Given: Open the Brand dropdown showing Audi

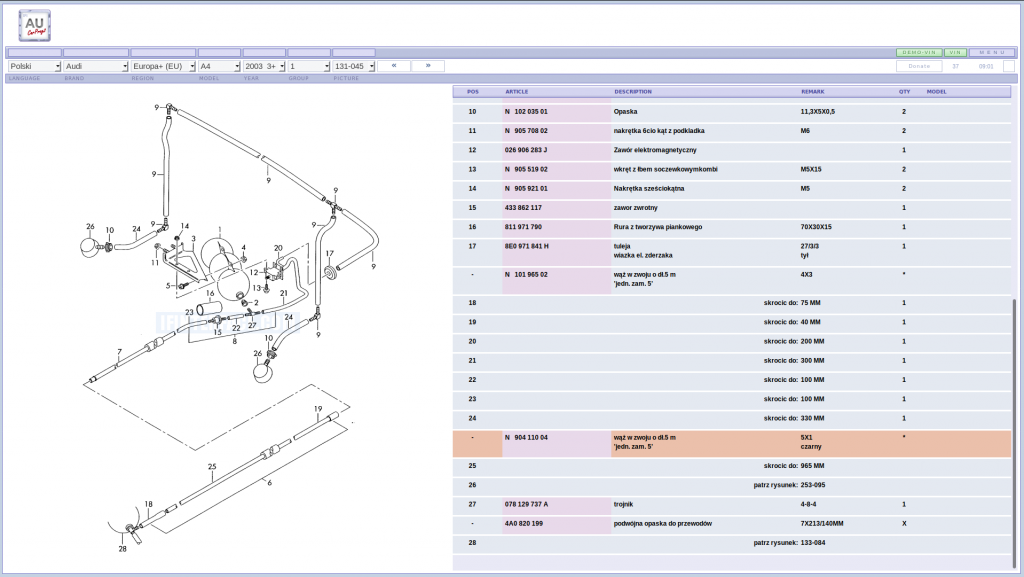Looking at the screenshot, I should pyautogui.click(x=96, y=67).
